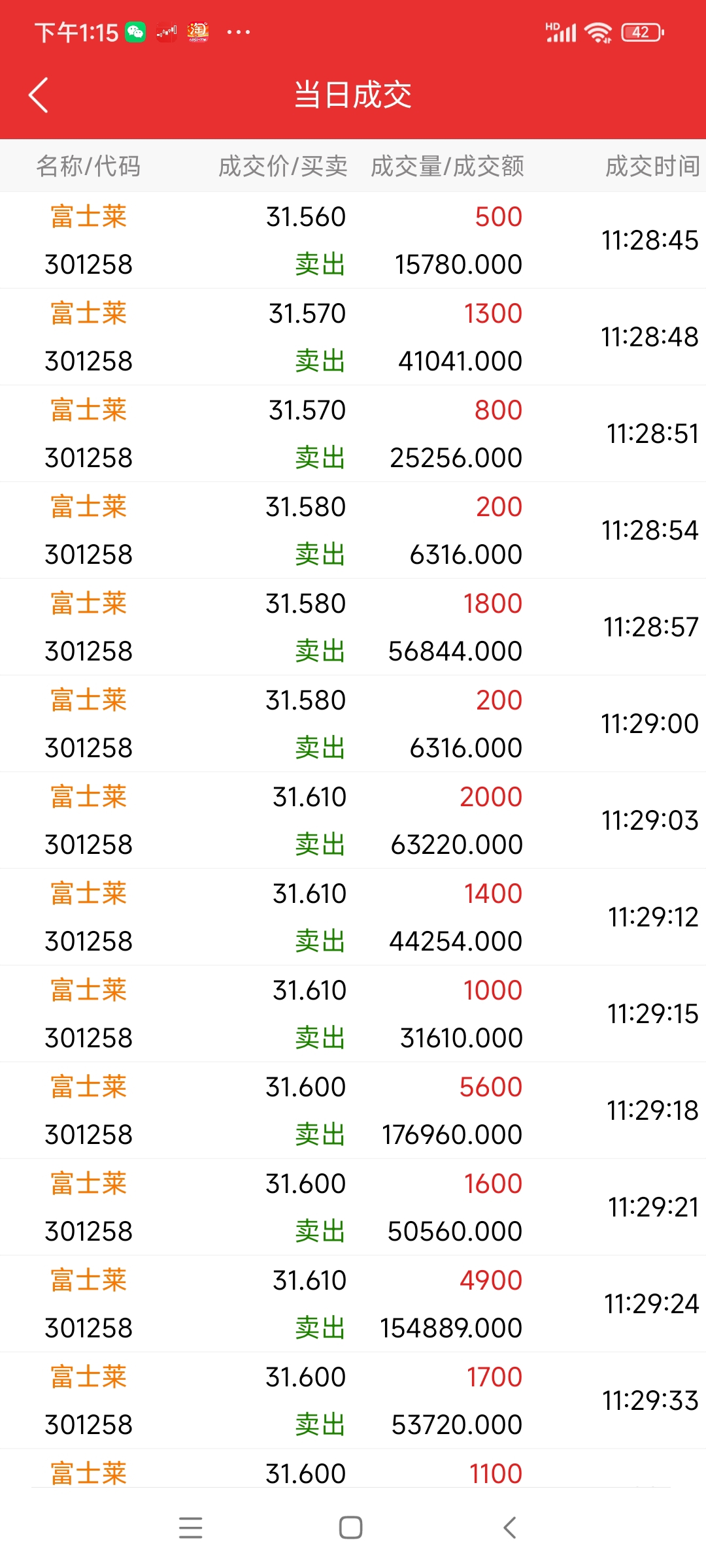
Task: Tap the Wi-Fi status icon
Action: pos(598,32)
